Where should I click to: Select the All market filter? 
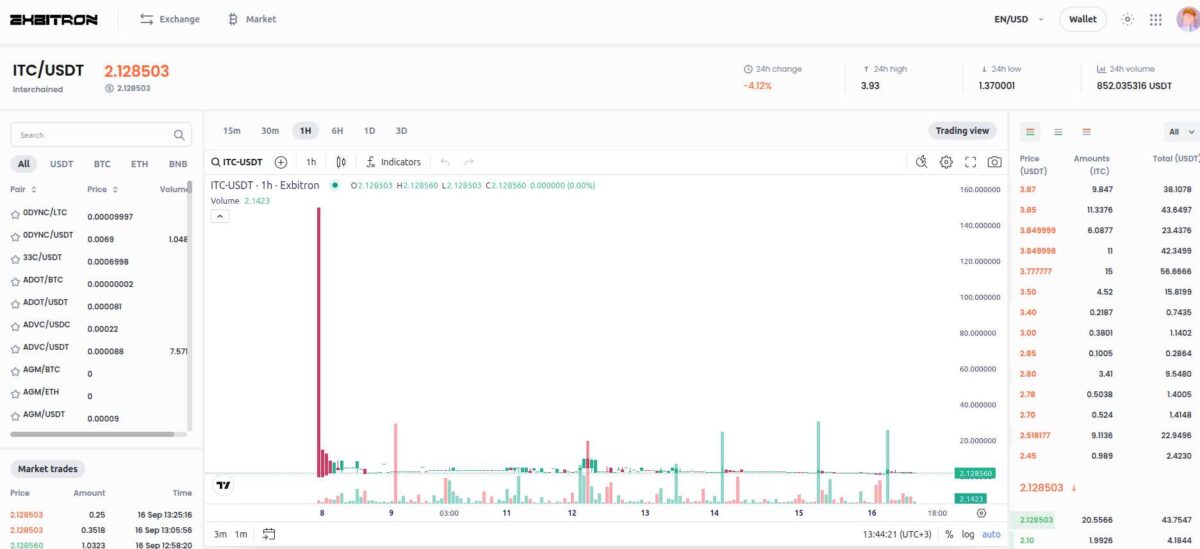coord(24,164)
